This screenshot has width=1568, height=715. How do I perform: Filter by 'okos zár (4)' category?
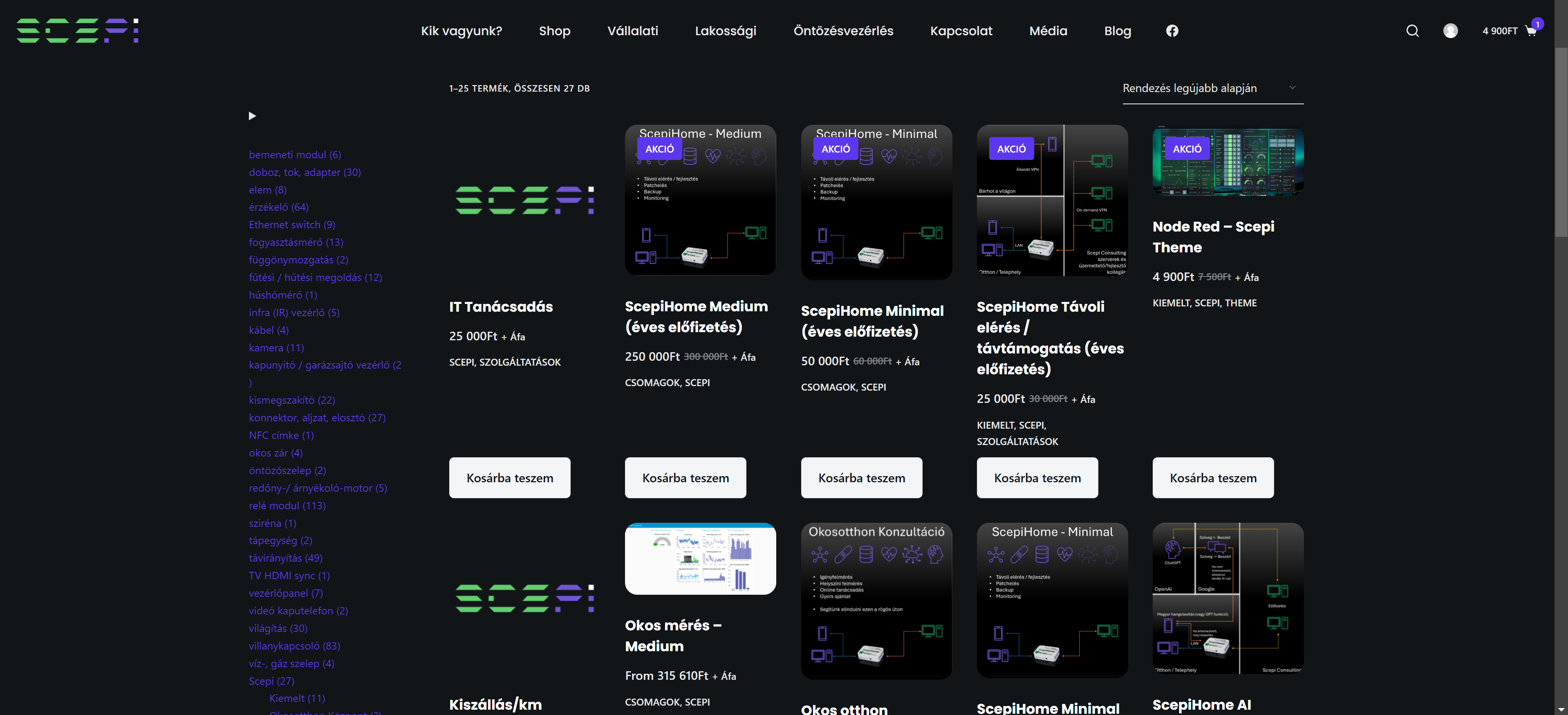tap(275, 453)
